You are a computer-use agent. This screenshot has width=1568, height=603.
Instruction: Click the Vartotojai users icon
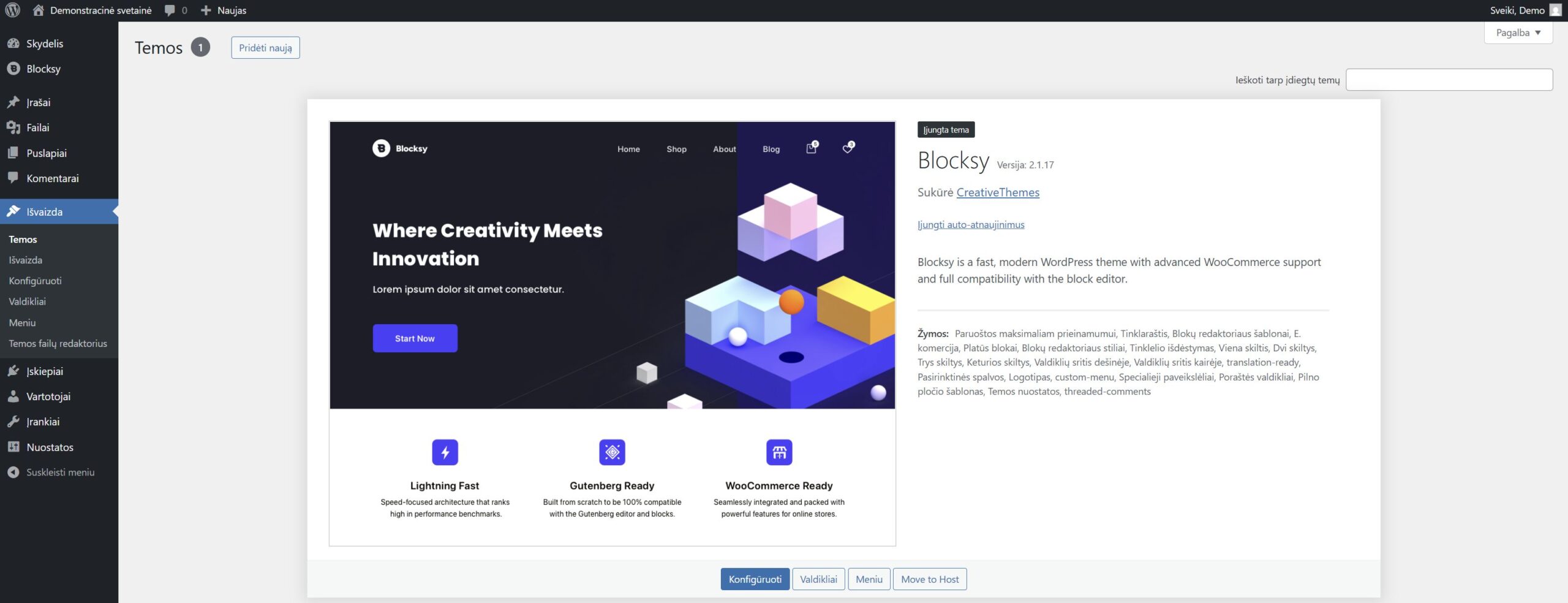pos(13,396)
